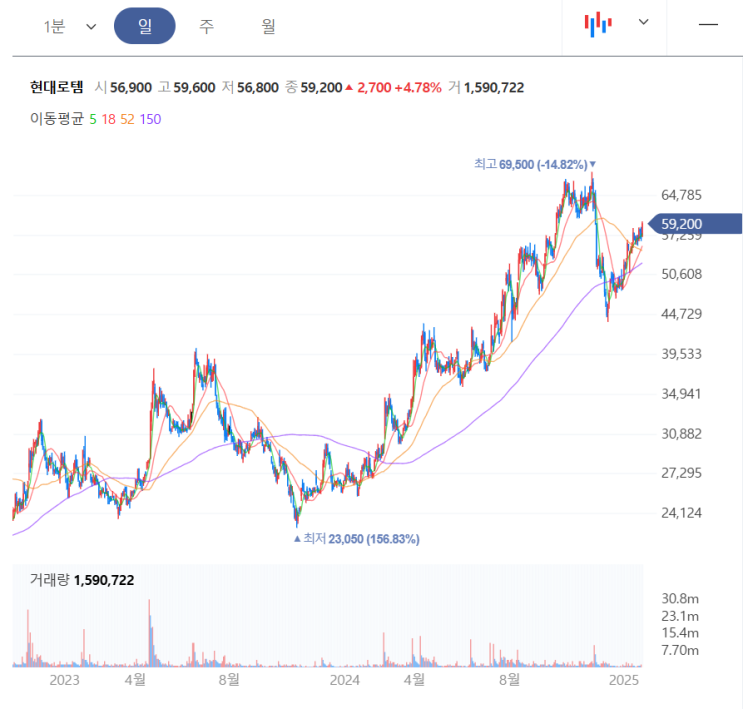Screen dimensions: 743x709
Task: Select the red 18-day moving average
Action: (x=109, y=119)
